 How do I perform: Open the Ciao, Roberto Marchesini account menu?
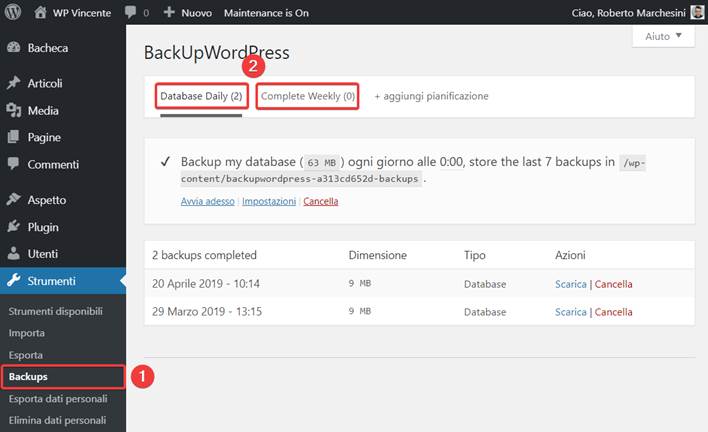(629, 13)
